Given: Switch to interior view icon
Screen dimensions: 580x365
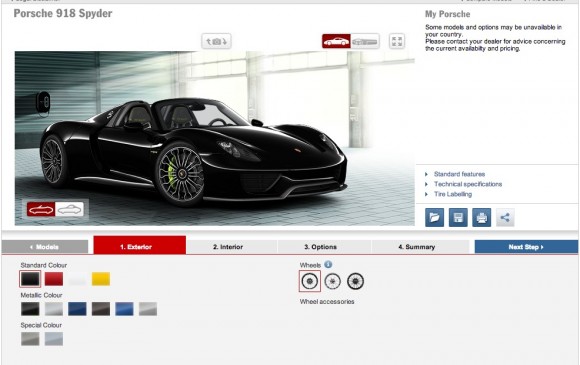Looking at the screenshot, I should (365, 41).
